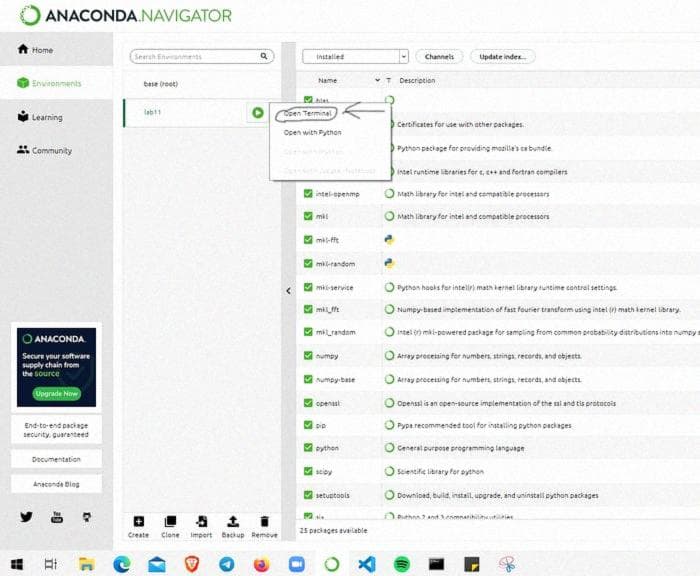Screen dimensions: 700x576
Task: Uncheck the mkl-random package checkbox
Action: [308, 263]
